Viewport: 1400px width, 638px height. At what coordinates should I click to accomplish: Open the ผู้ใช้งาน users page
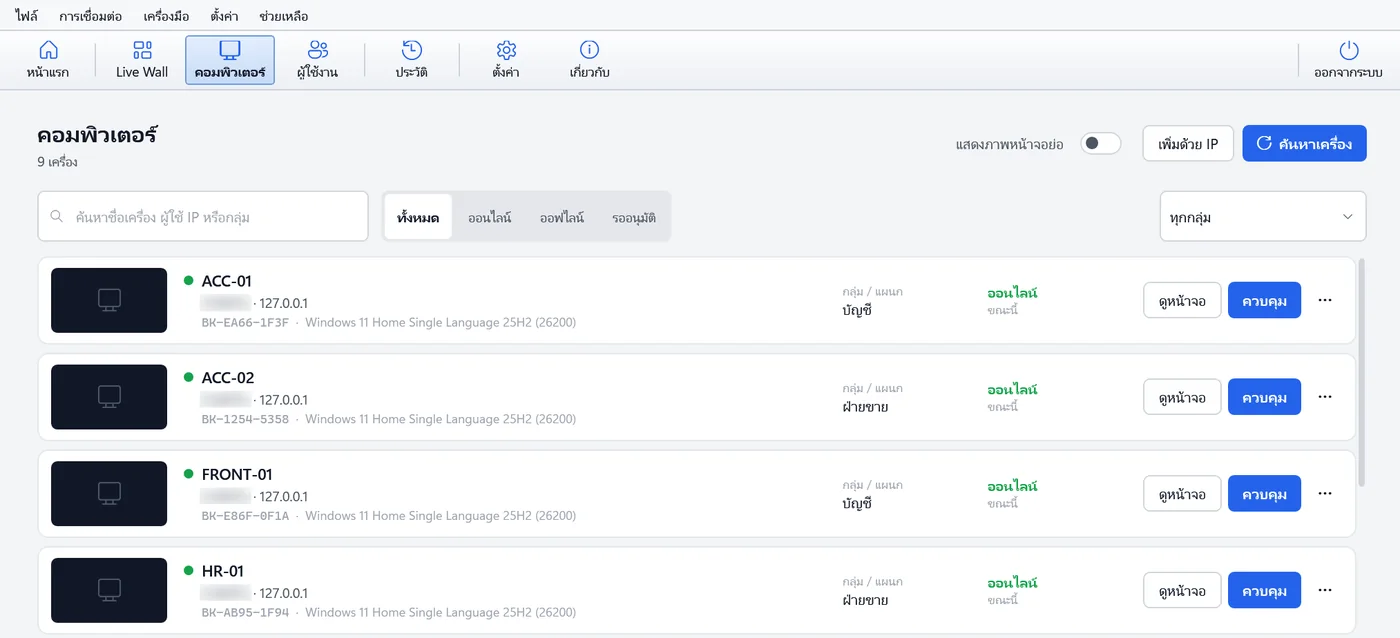point(318,59)
